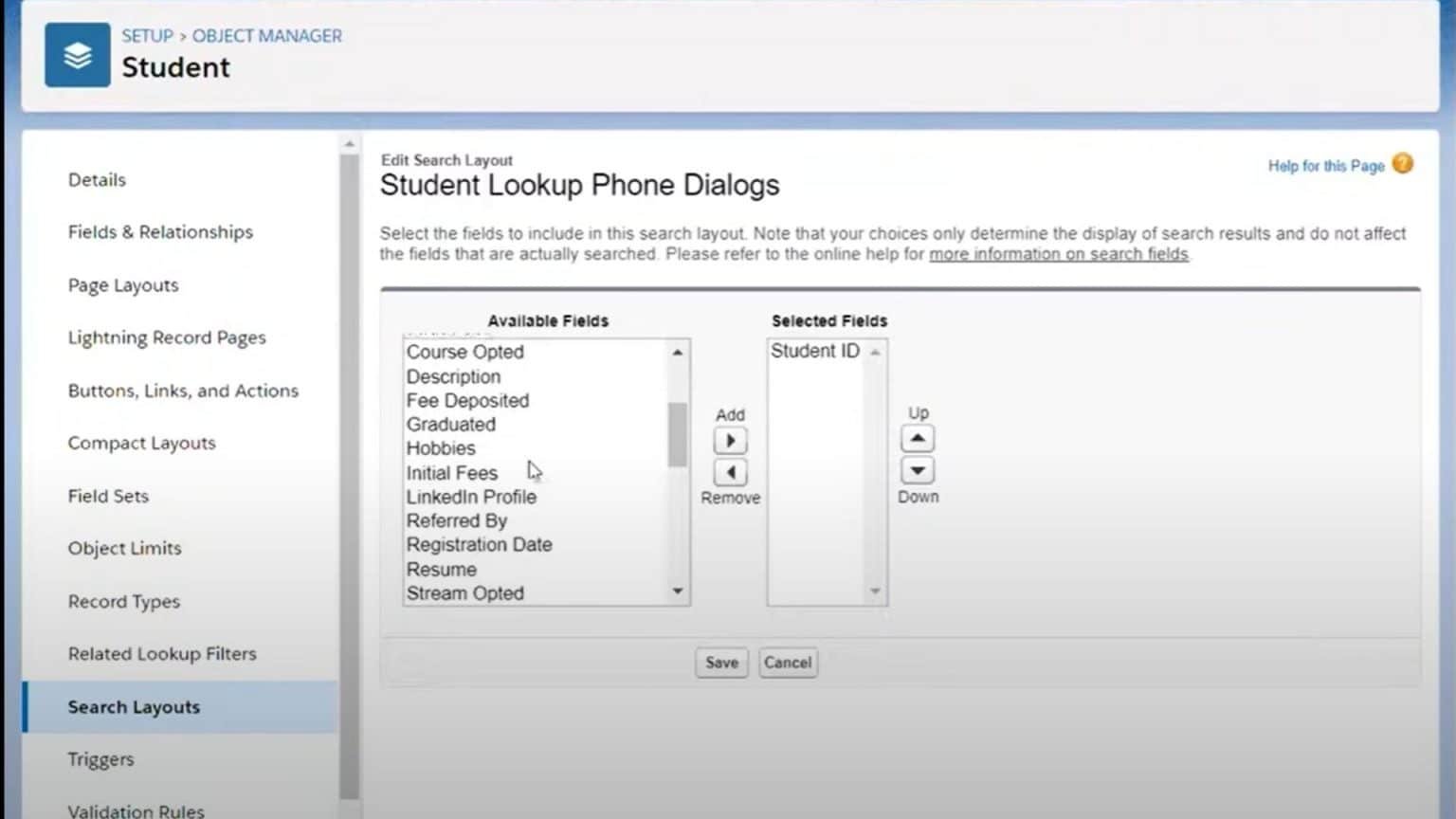Click the orange help question mark icon

point(1402,164)
